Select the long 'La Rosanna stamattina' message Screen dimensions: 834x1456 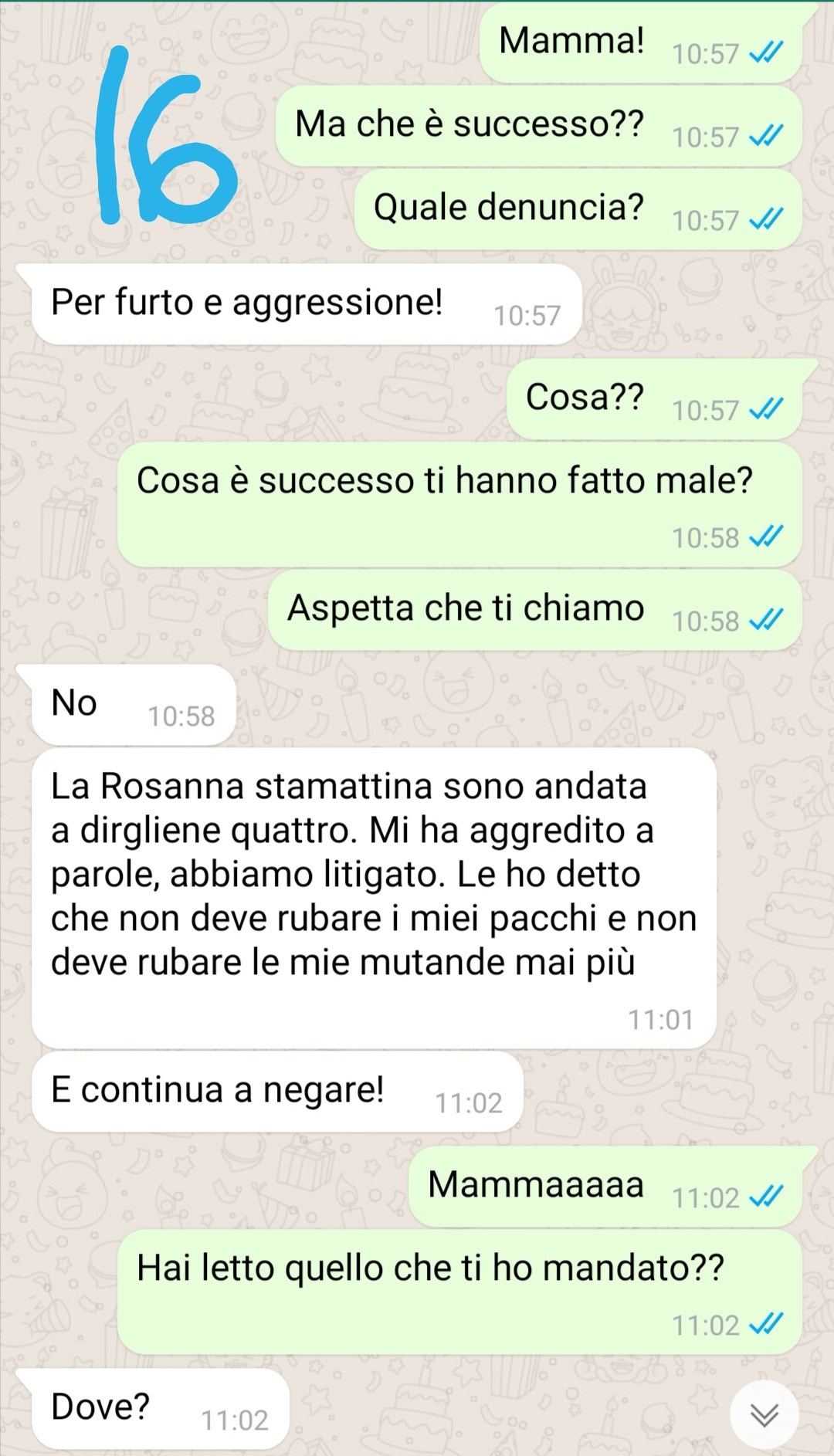[x=374, y=898]
